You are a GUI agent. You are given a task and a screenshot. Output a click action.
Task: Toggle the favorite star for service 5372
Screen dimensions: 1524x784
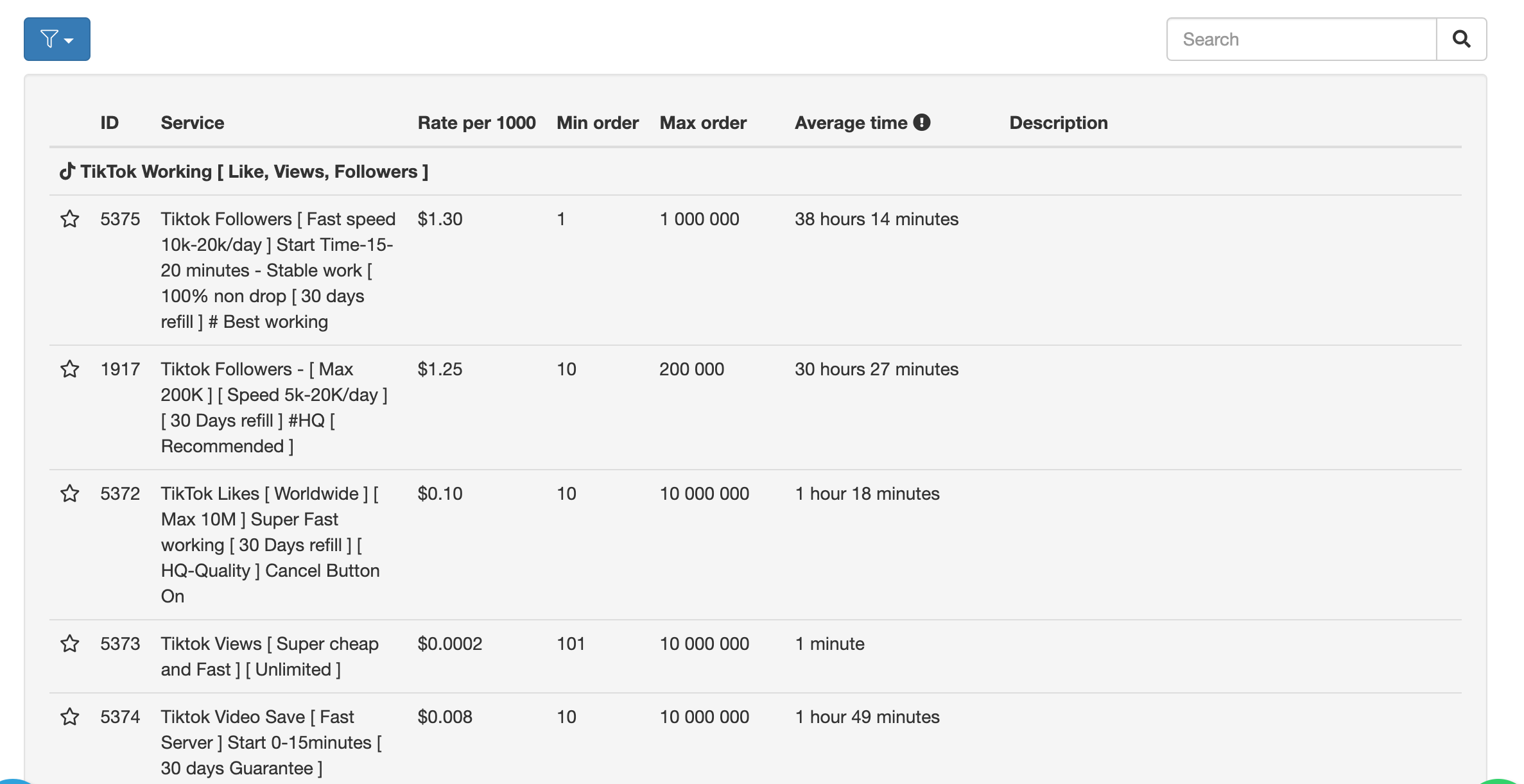point(69,494)
